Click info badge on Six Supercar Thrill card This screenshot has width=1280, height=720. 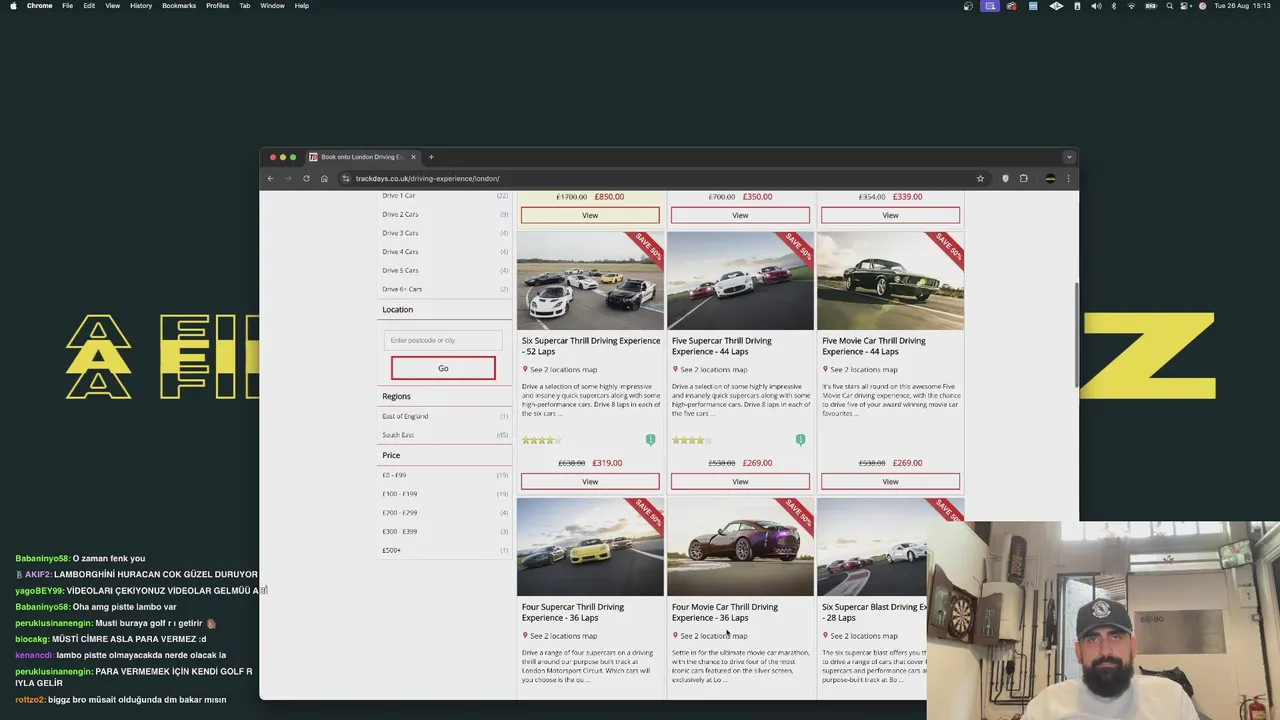[x=650, y=440]
